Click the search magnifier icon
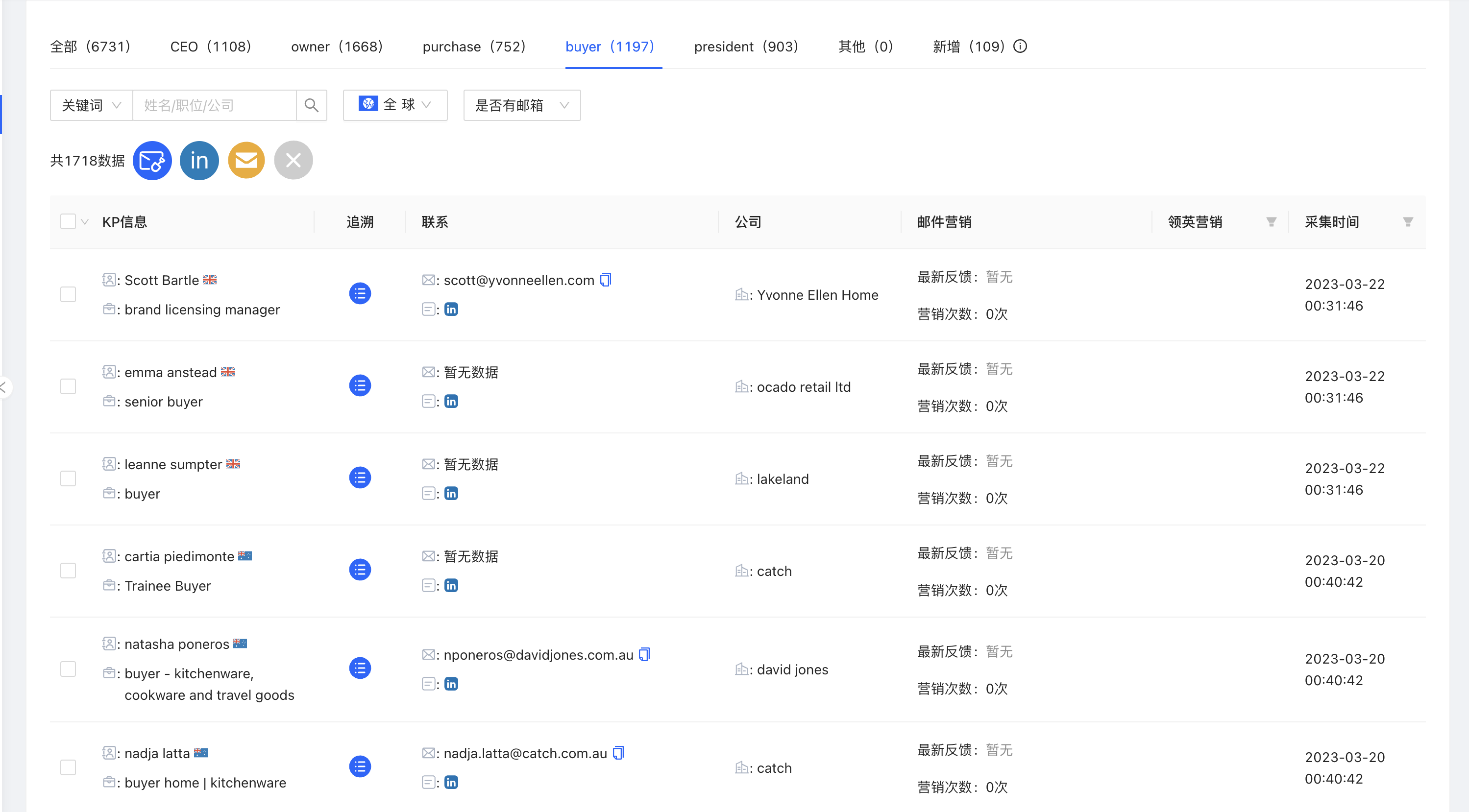 [311, 105]
